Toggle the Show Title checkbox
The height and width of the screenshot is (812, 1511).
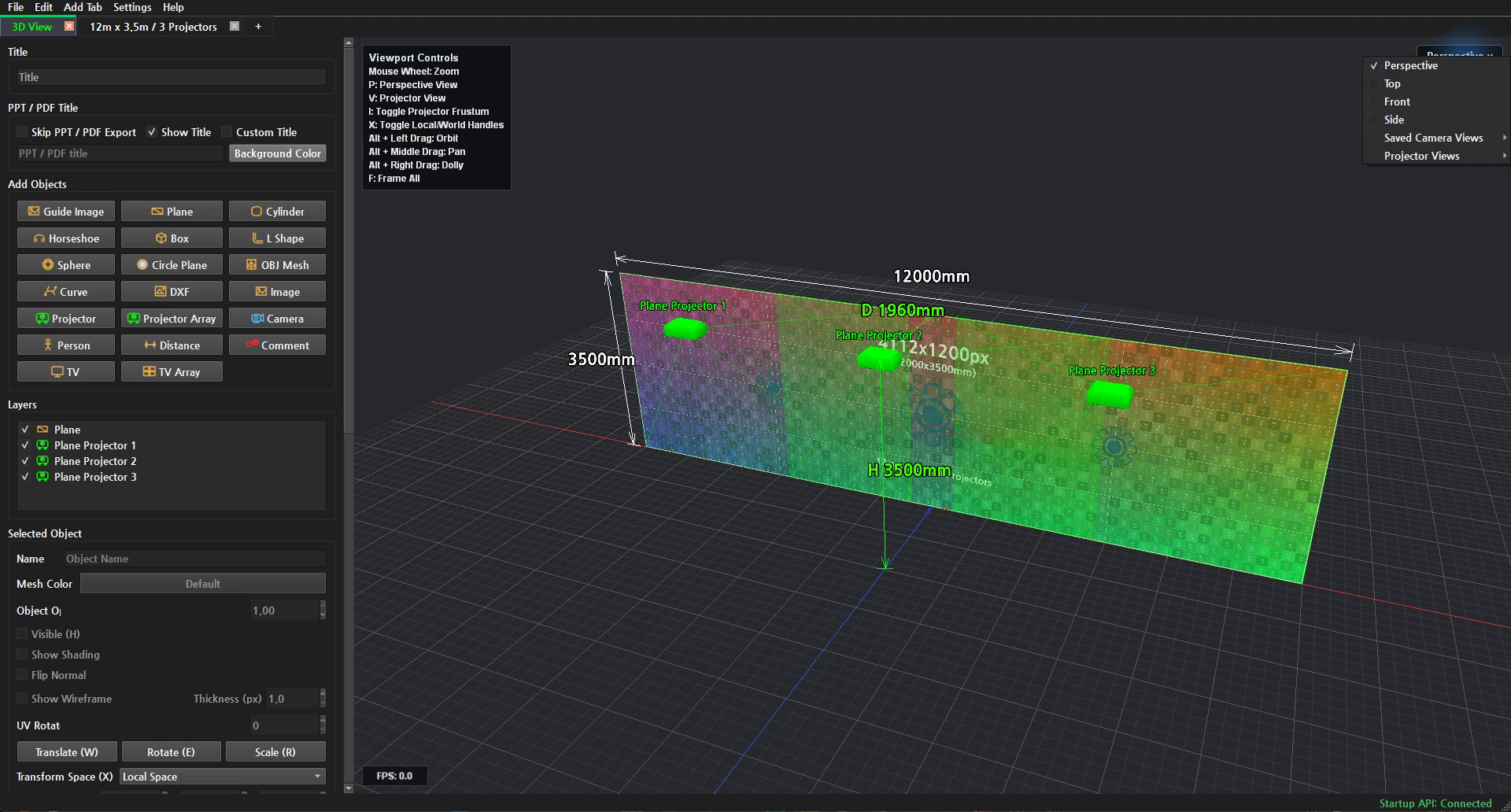point(152,132)
